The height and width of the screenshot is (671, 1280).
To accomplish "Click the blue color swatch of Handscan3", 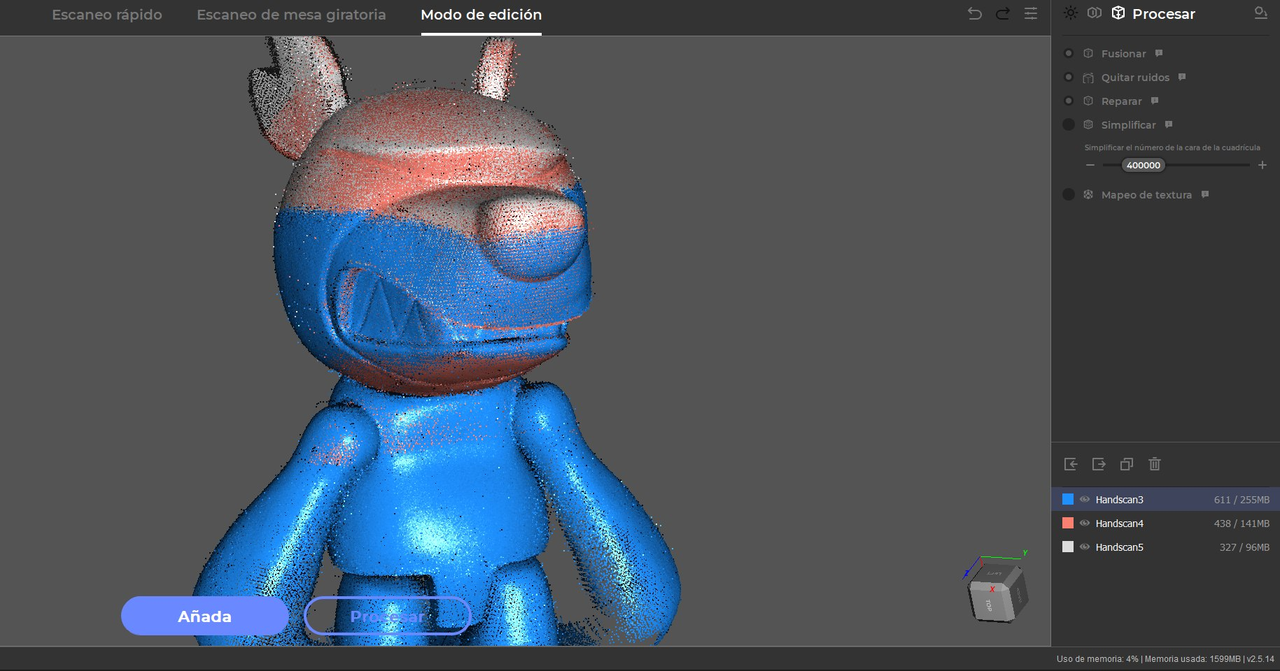I will 1068,499.
